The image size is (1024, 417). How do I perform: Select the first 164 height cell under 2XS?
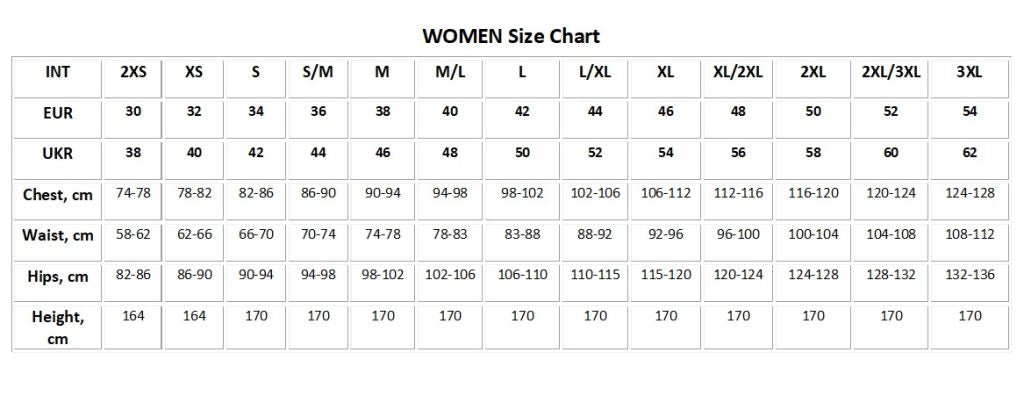coord(133,316)
